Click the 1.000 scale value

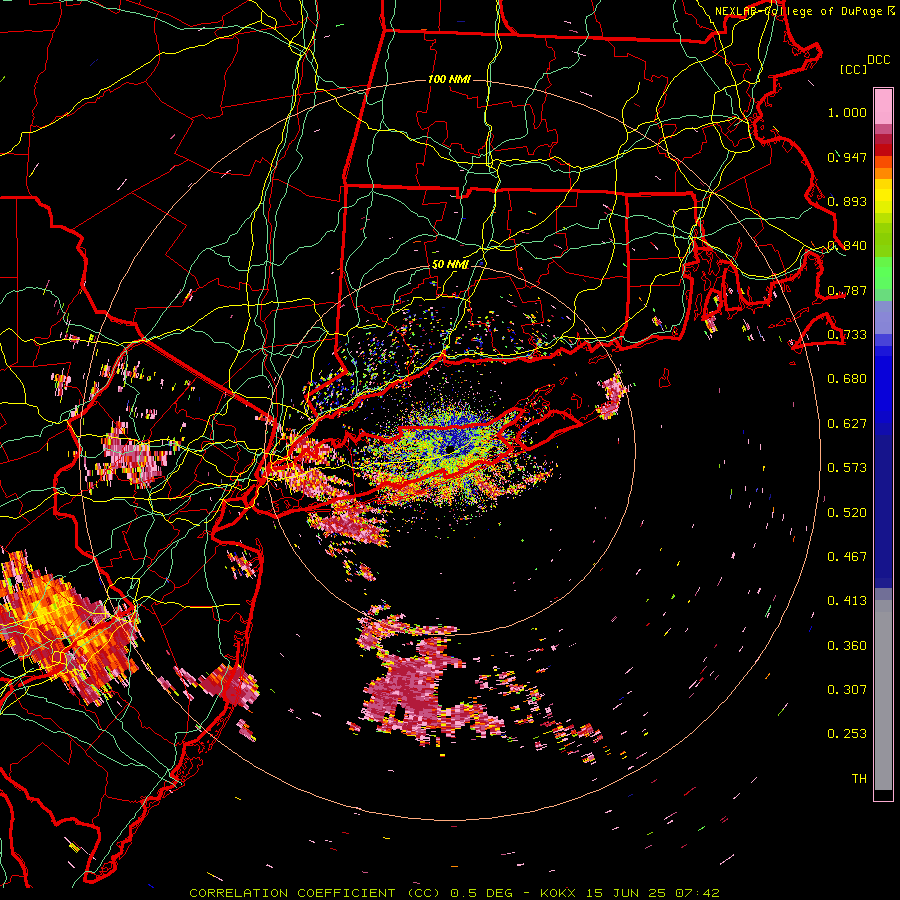tap(847, 112)
